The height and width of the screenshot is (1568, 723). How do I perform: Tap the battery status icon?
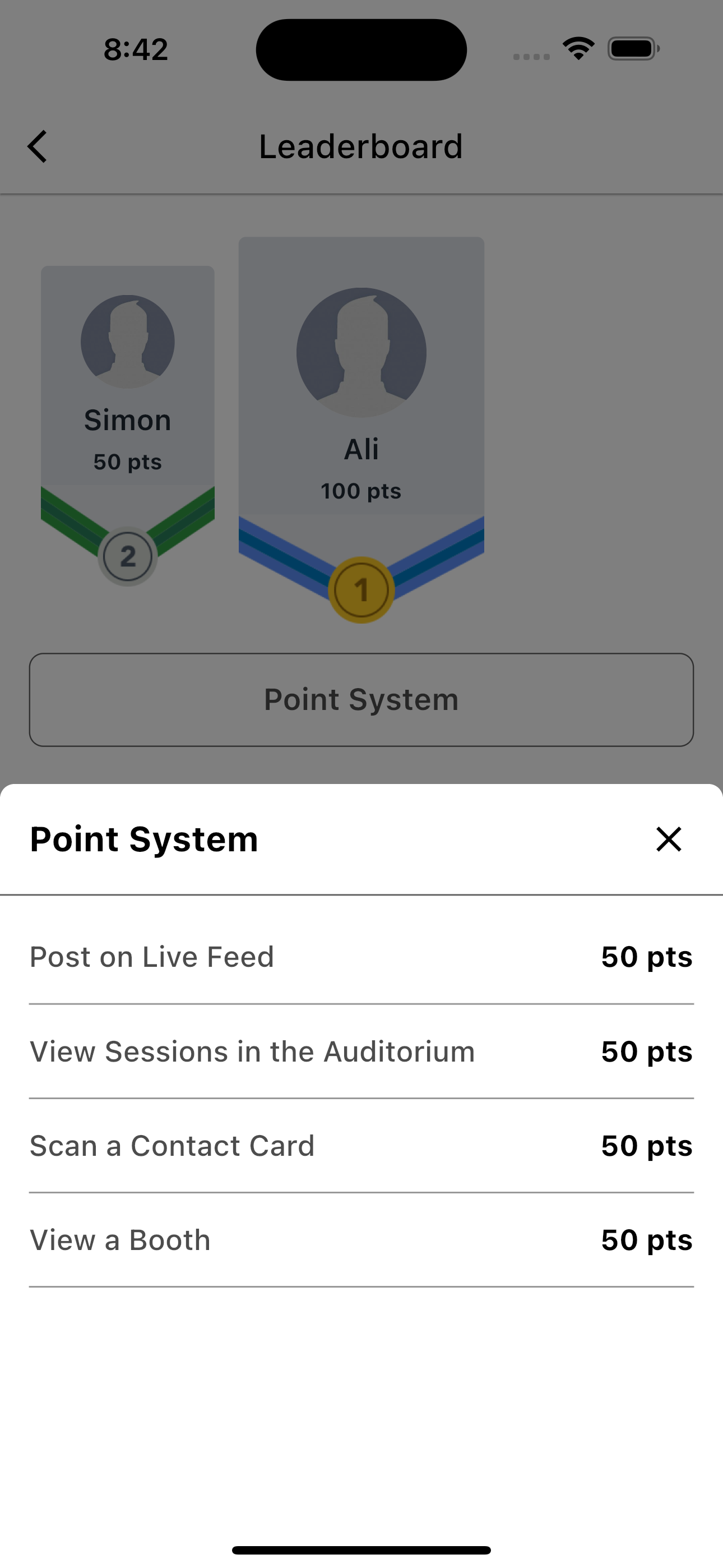[x=633, y=49]
